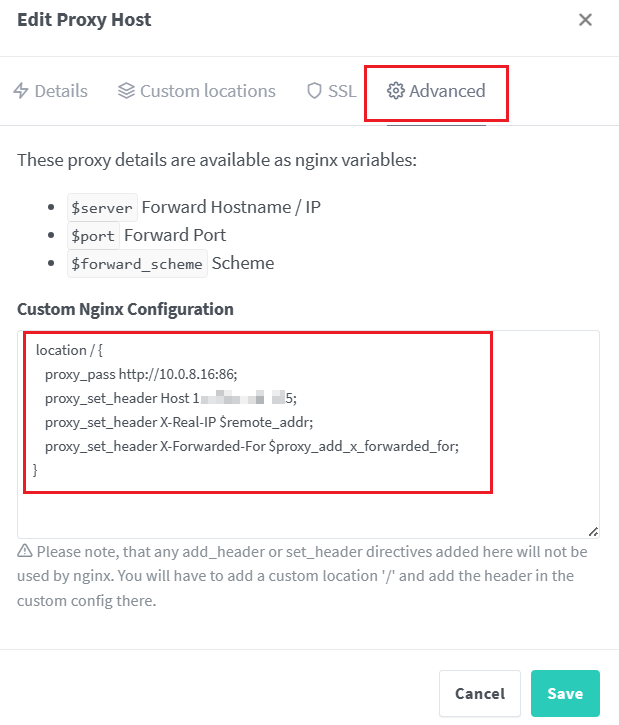Image resolution: width=619 pixels, height=725 pixels.
Task: Open the Custom locations tab
Action: pos(207,91)
